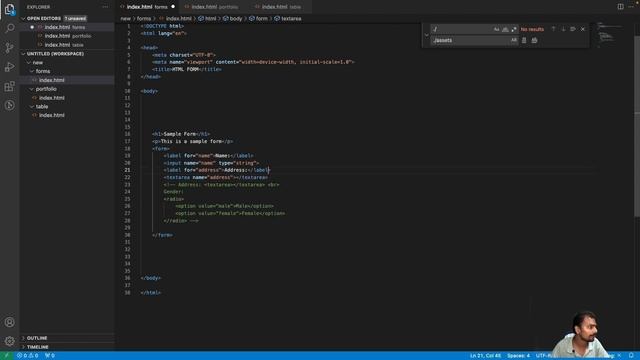640x360 pixels.
Task: Click 'textarea' in the breadcrumb
Action: 291,18
